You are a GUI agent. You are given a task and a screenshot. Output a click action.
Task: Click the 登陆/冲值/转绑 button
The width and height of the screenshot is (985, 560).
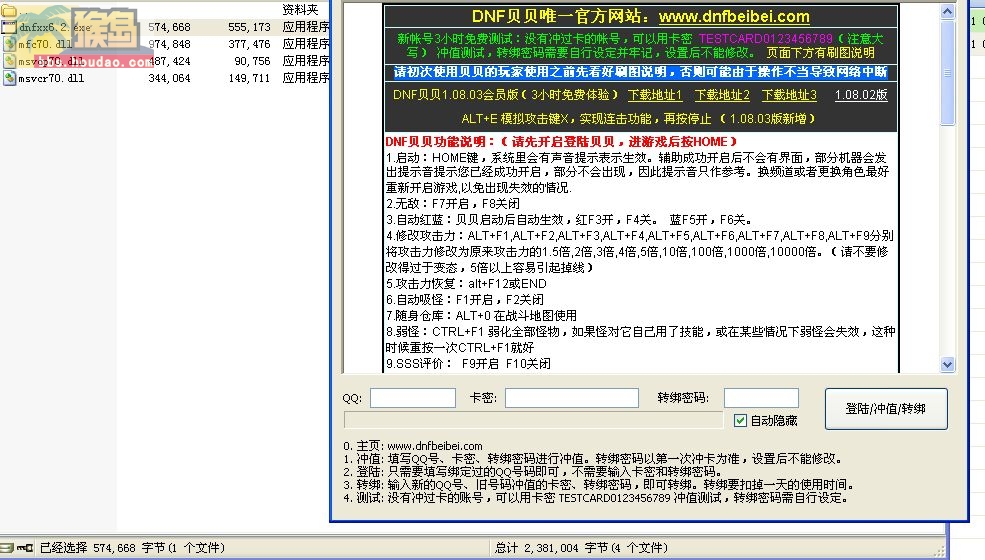pyautogui.click(x=886, y=409)
